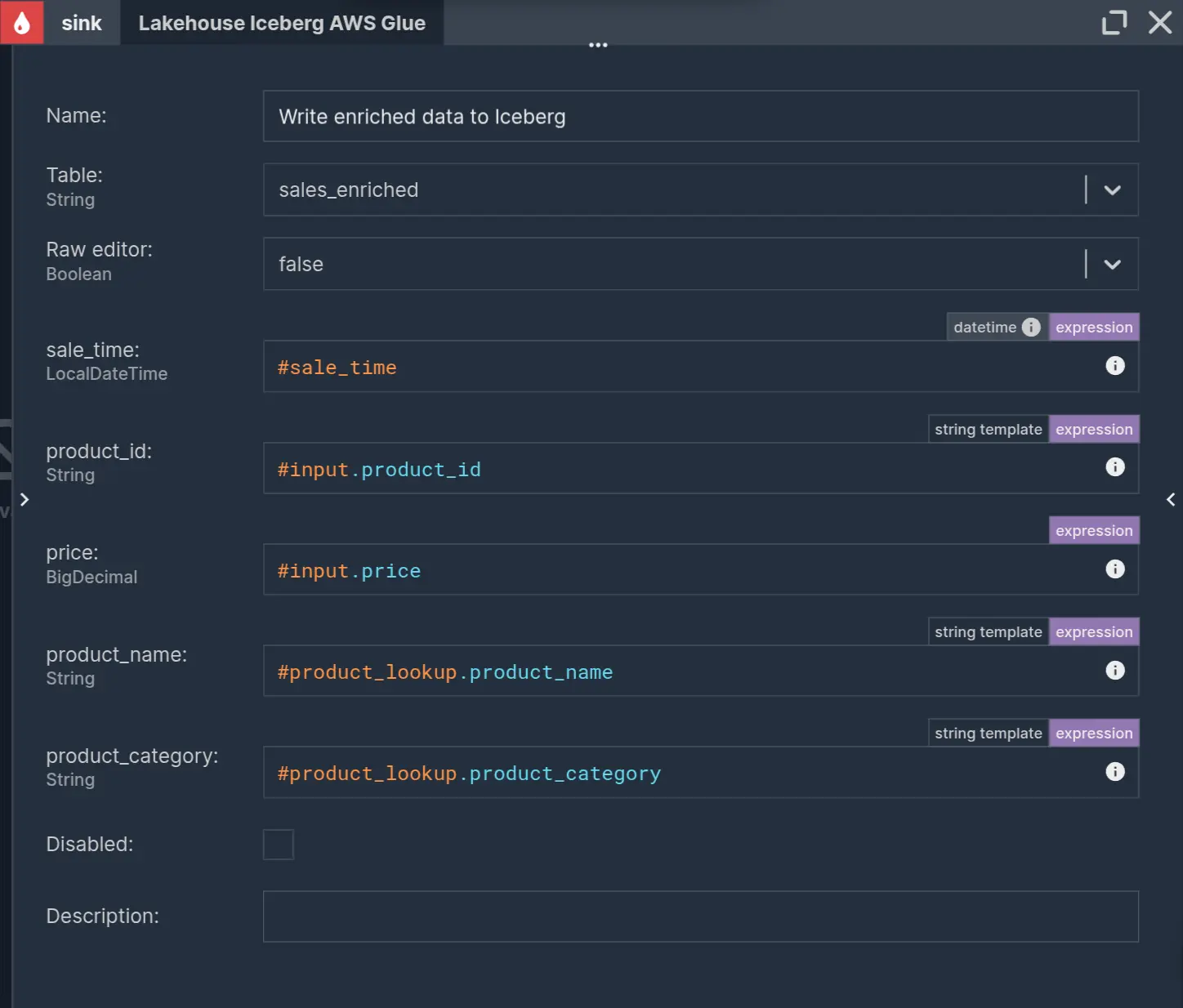Open the Raw editor dropdown arrow
Image resolution: width=1183 pixels, height=1008 pixels.
[1112, 264]
